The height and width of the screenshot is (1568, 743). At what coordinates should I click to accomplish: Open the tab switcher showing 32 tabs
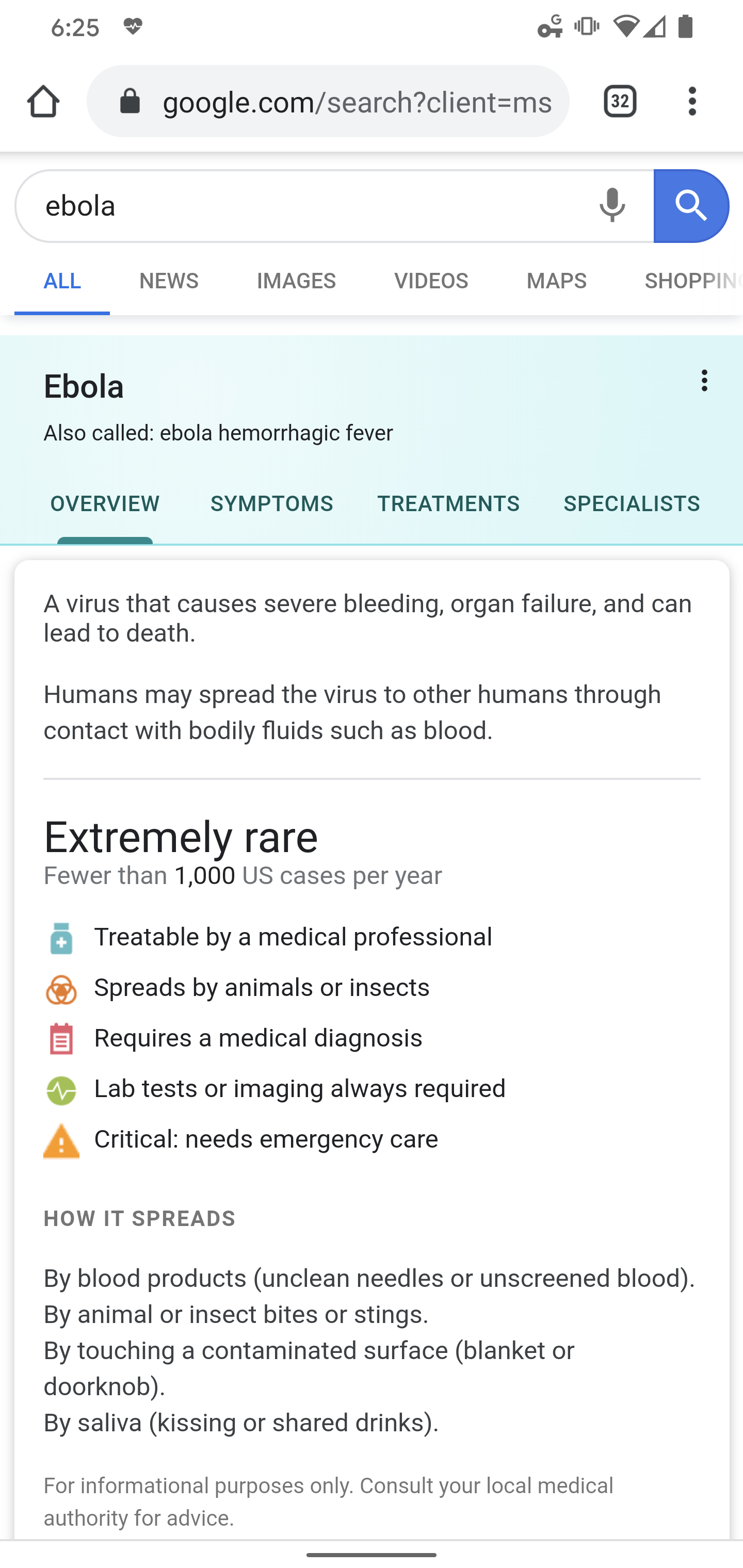pos(620,101)
